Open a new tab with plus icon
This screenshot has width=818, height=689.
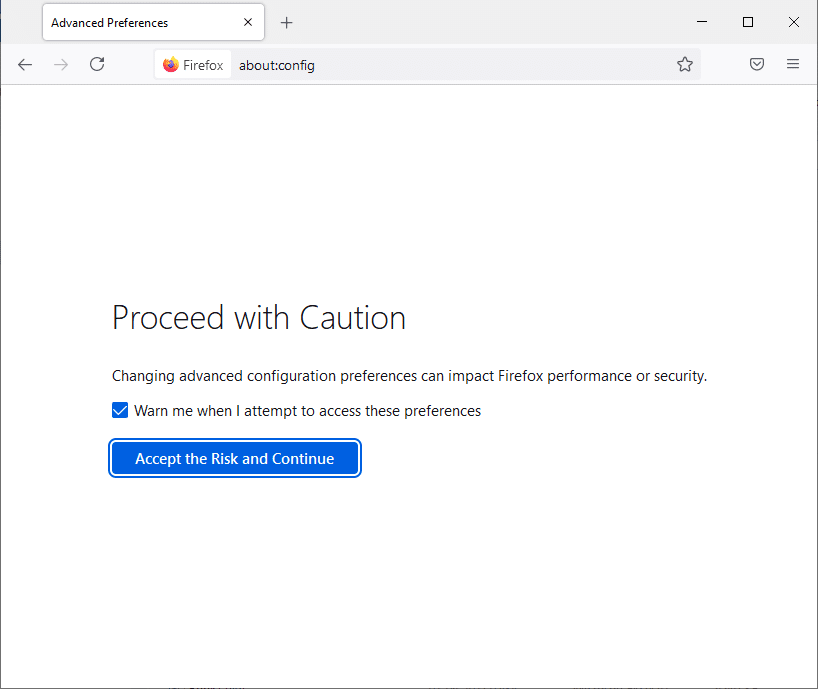point(287,22)
